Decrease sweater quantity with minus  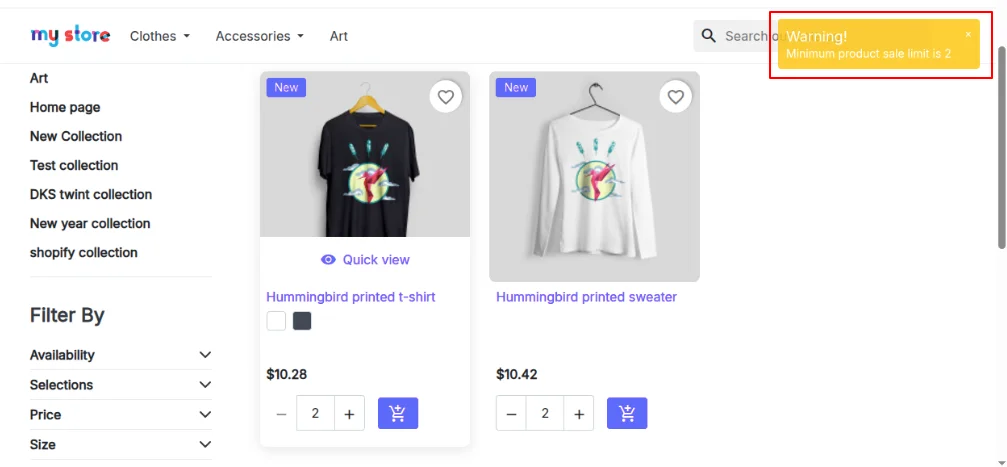511,414
